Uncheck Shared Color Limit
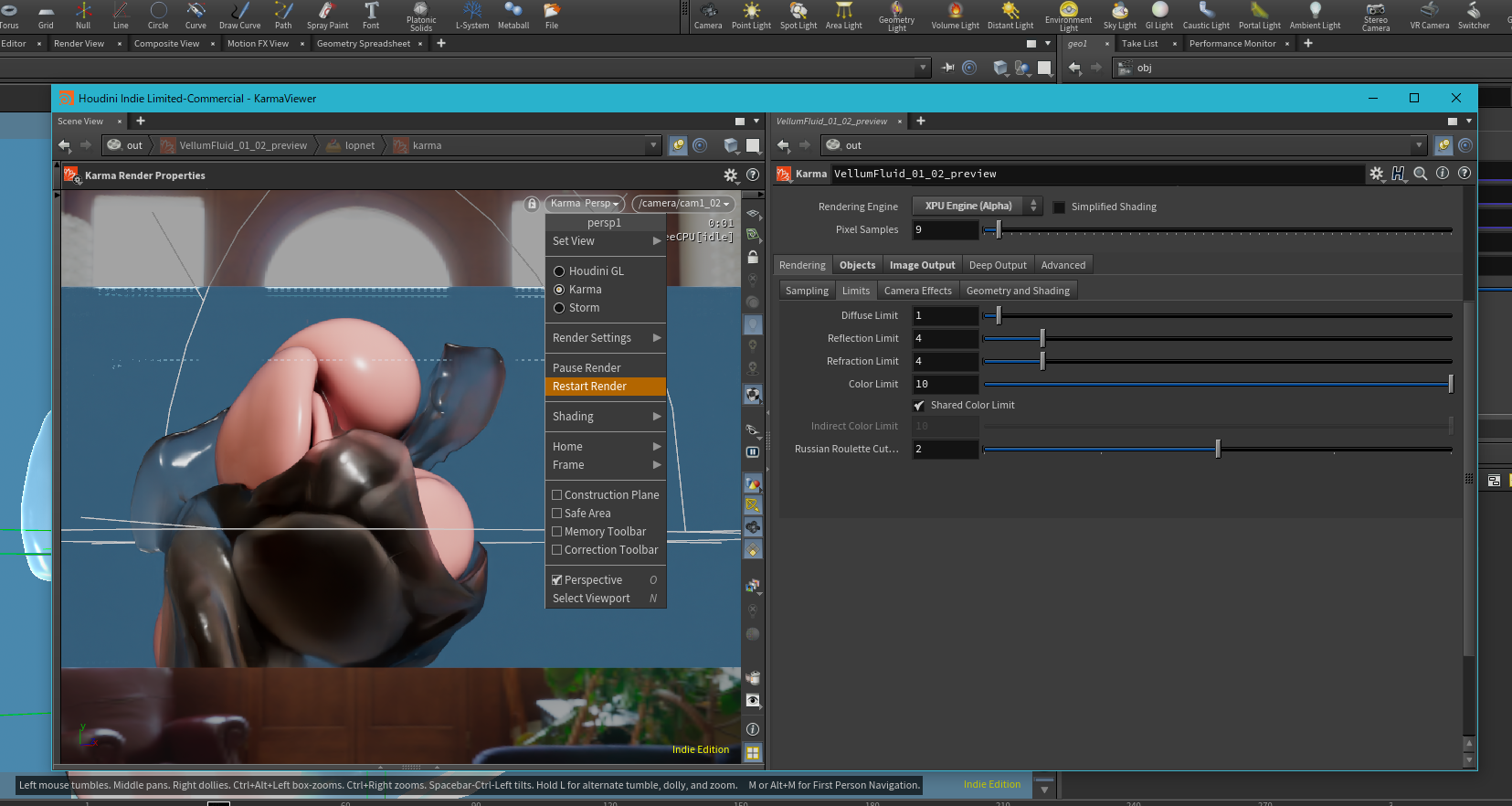The width and height of the screenshot is (1512, 806). [919, 406]
